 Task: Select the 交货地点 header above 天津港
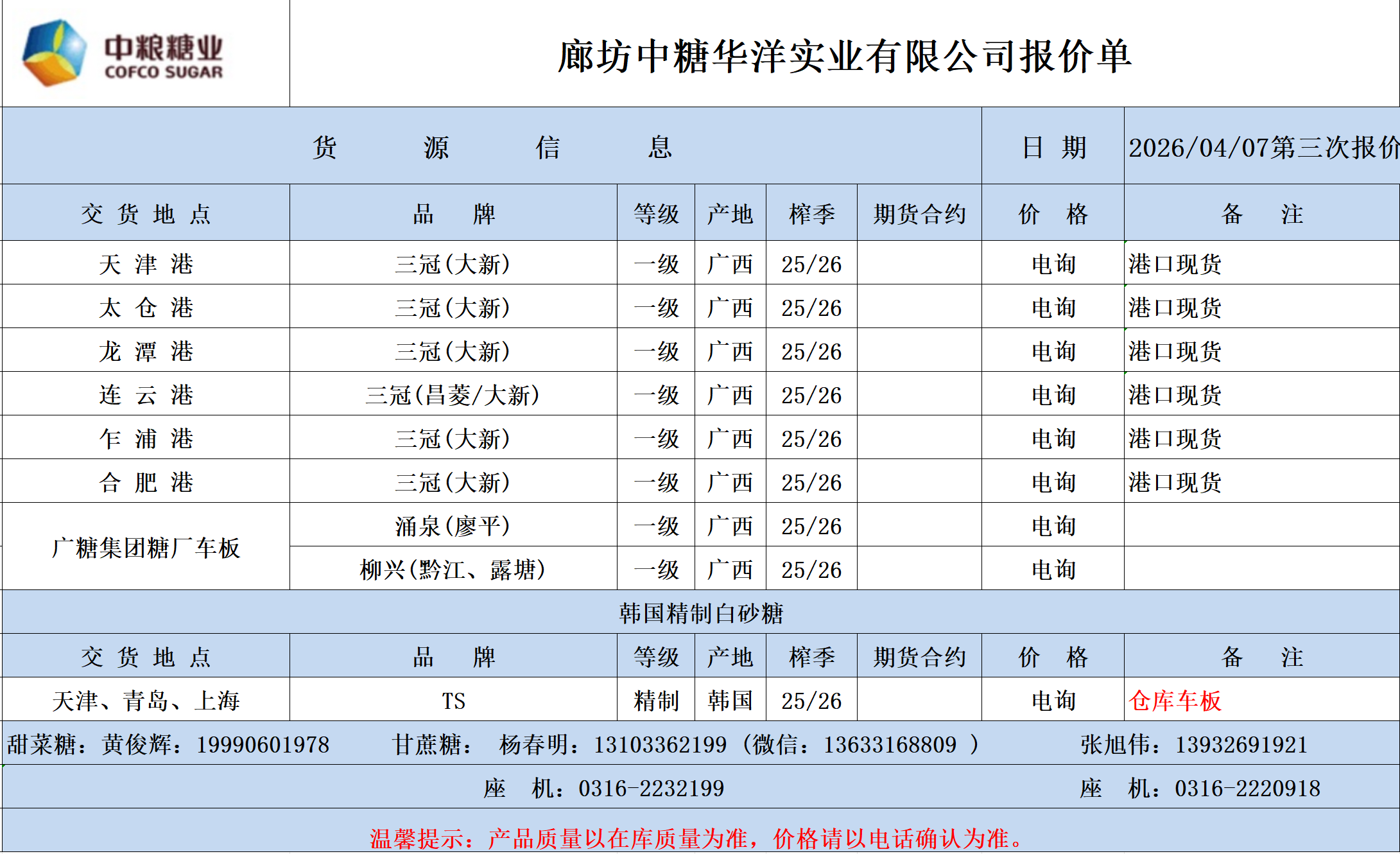click(146, 214)
